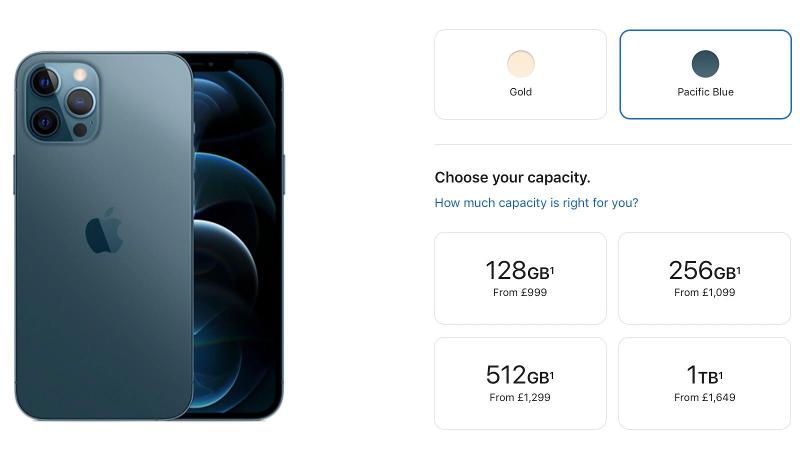Pick the 1TB capacity option
This screenshot has width=800, height=450.
coord(705,383)
